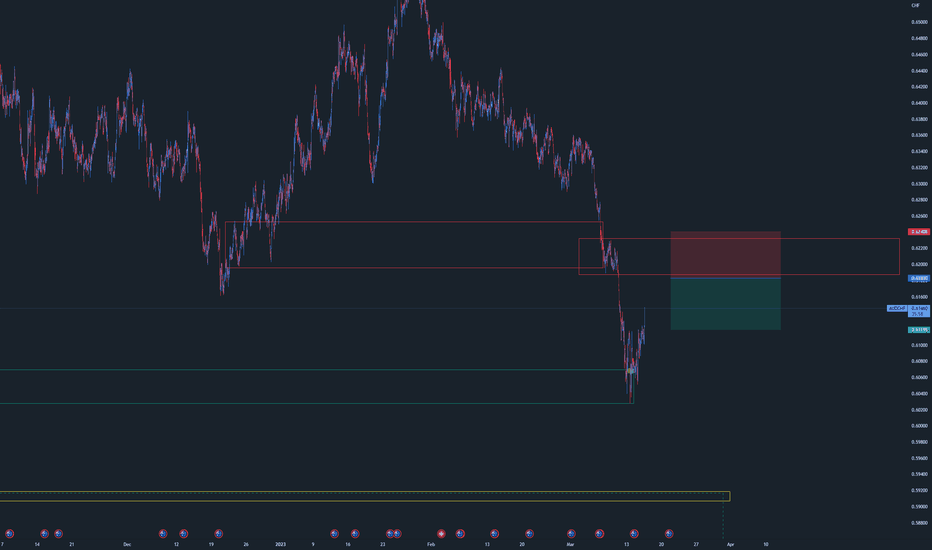Click the 2023 label on the time axis

(x=281, y=544)
